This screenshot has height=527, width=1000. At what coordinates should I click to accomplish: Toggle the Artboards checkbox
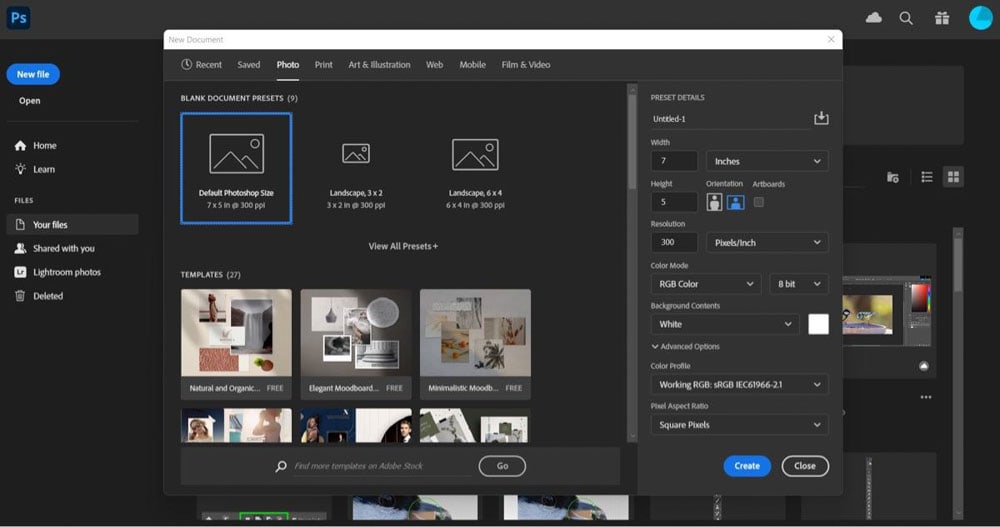(x=758, y=202)
